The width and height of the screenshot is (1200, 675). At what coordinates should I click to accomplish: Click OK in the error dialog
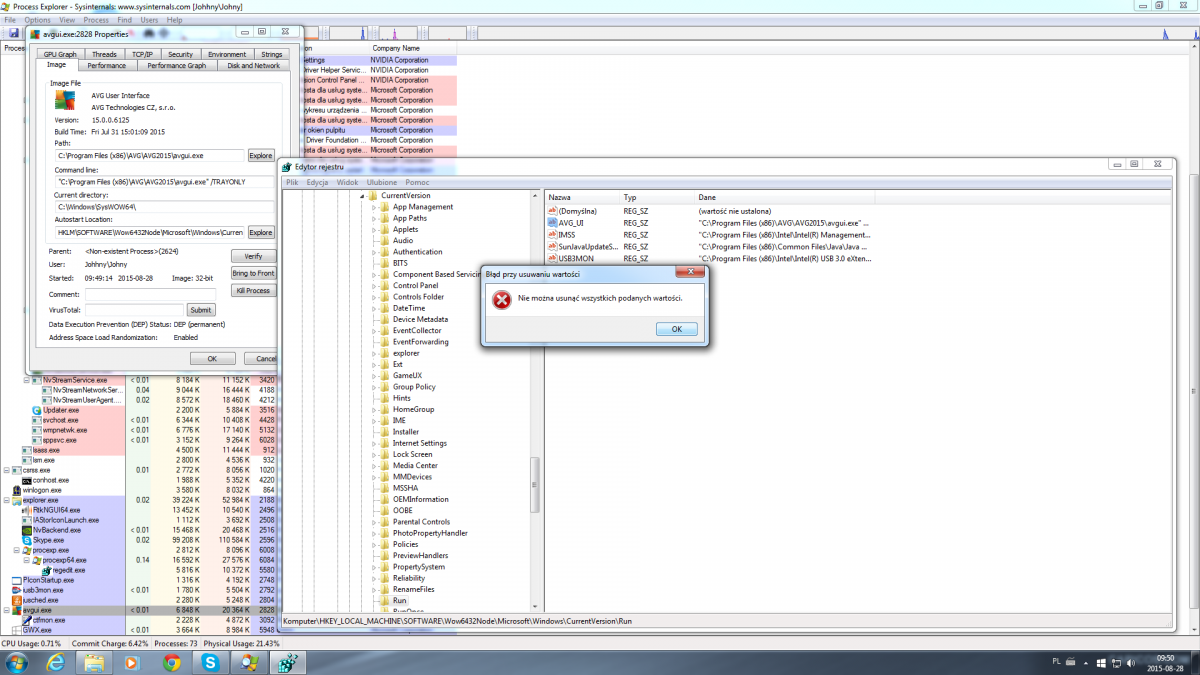point(677,329)
